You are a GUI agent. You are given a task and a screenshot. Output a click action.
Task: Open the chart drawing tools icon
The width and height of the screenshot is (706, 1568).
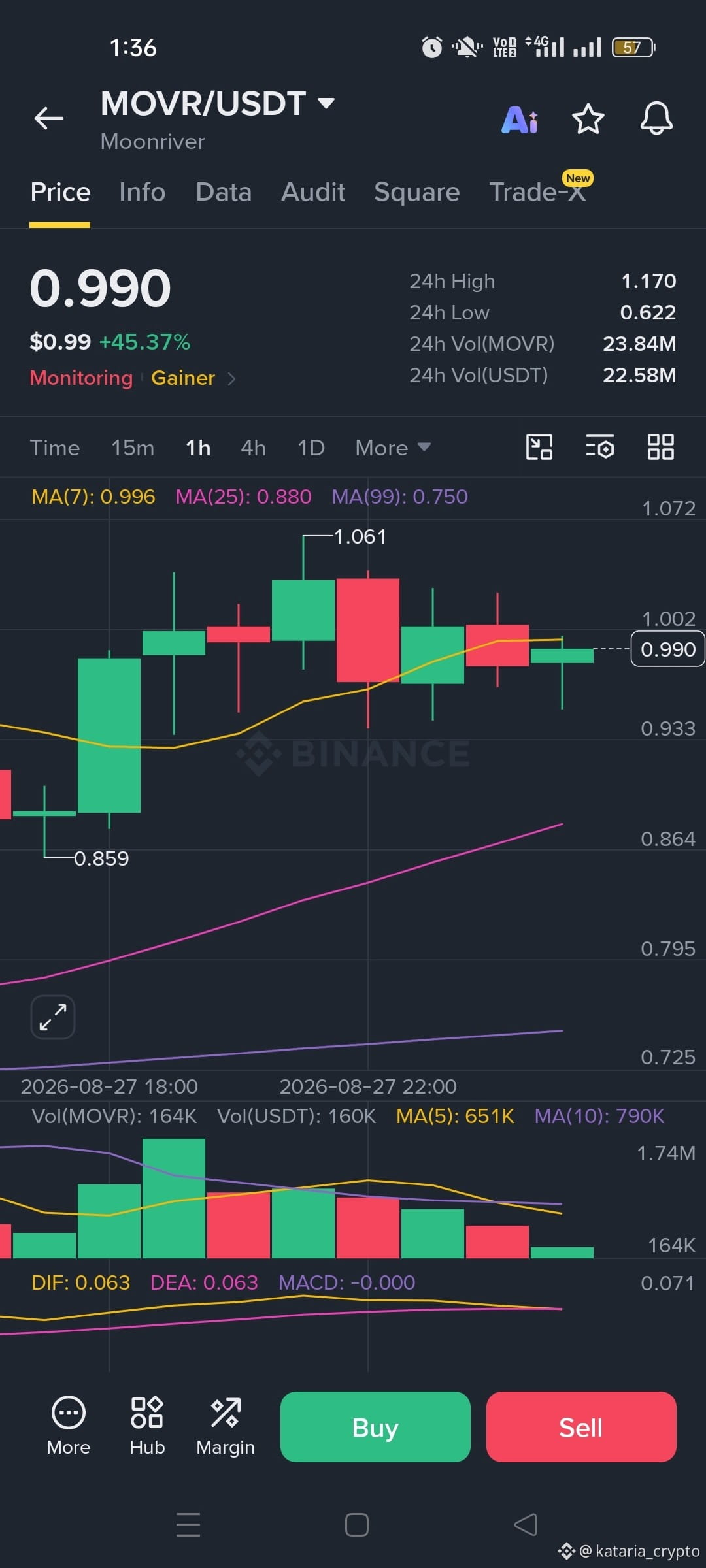539,448
